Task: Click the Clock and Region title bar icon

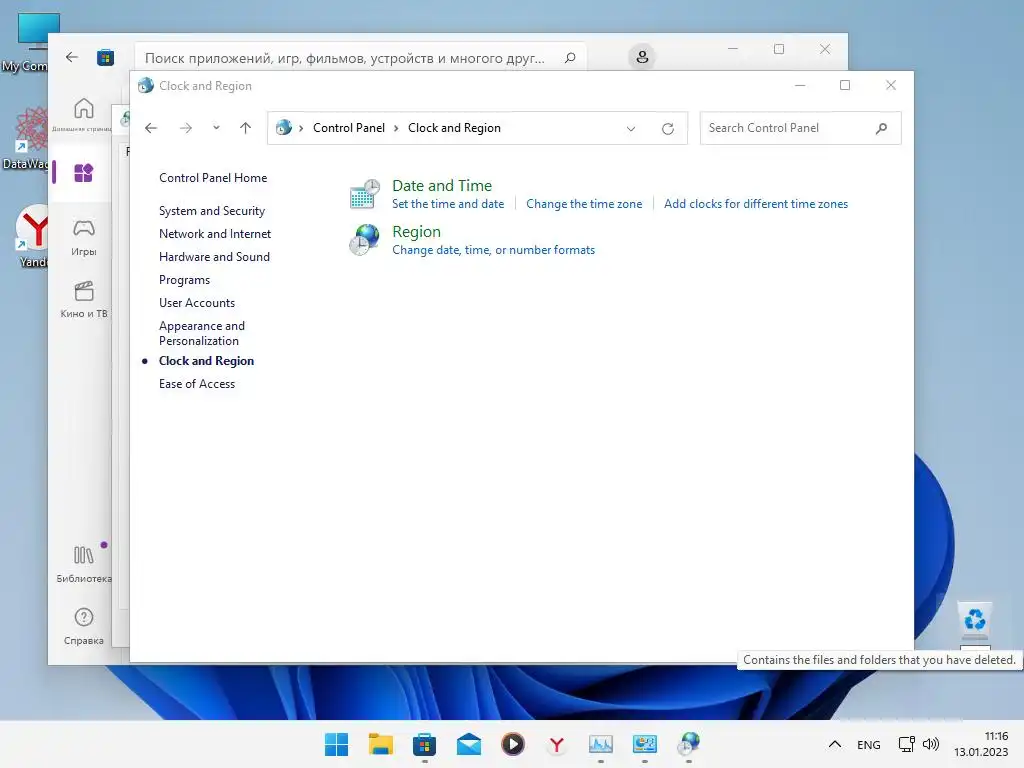Action: pyautogui.click(x=146, y=86)
